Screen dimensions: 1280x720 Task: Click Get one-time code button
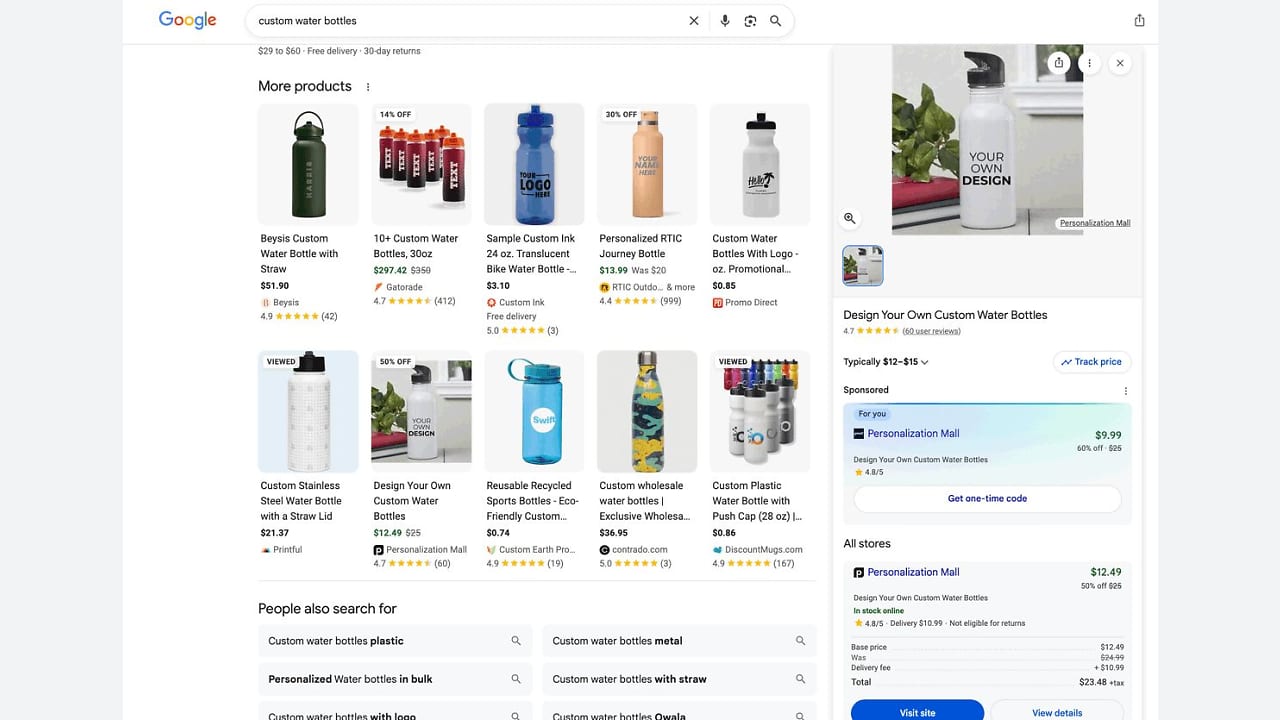[987, 499]
